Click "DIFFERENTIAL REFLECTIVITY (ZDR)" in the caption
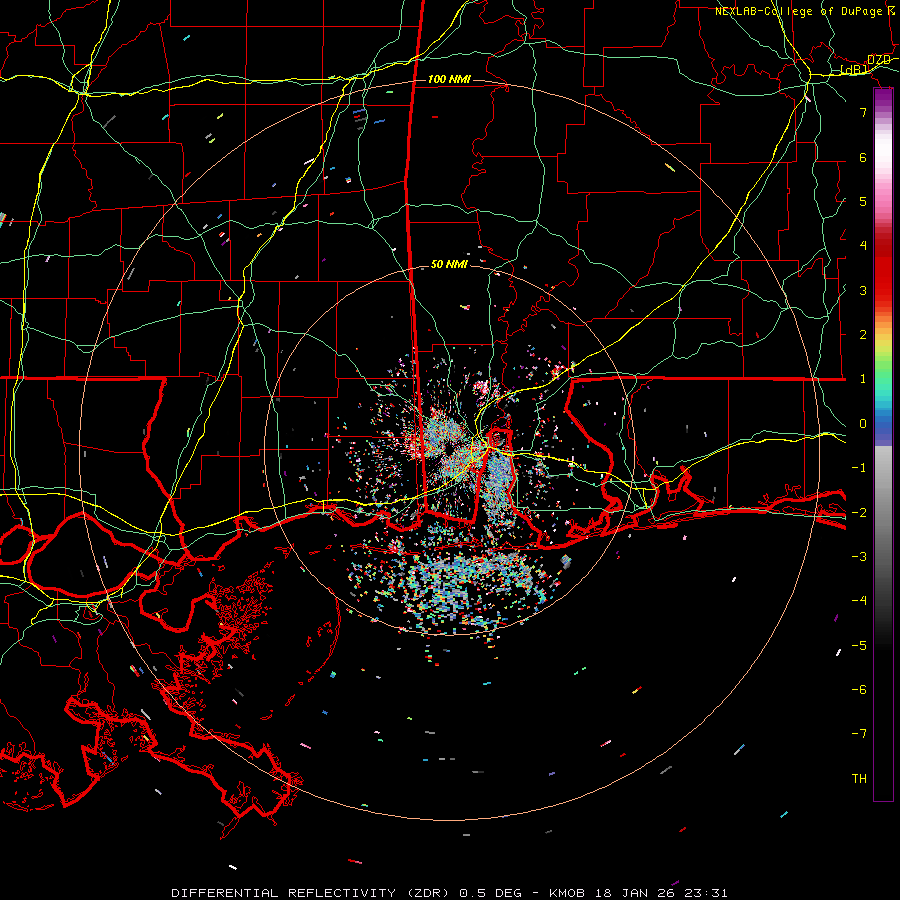 pyautogui.click(x=312, y=893)
